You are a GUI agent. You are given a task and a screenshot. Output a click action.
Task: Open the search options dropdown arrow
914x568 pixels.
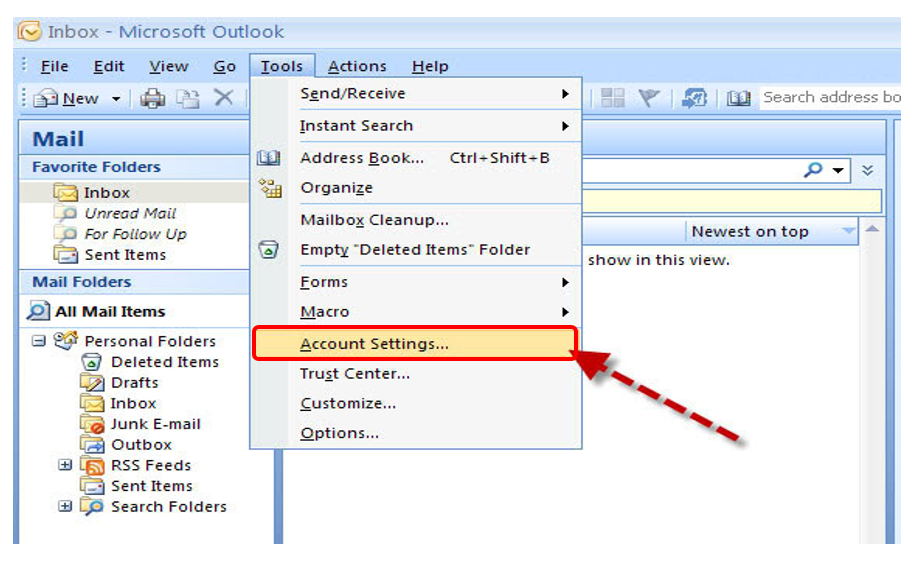pos(838,170)
